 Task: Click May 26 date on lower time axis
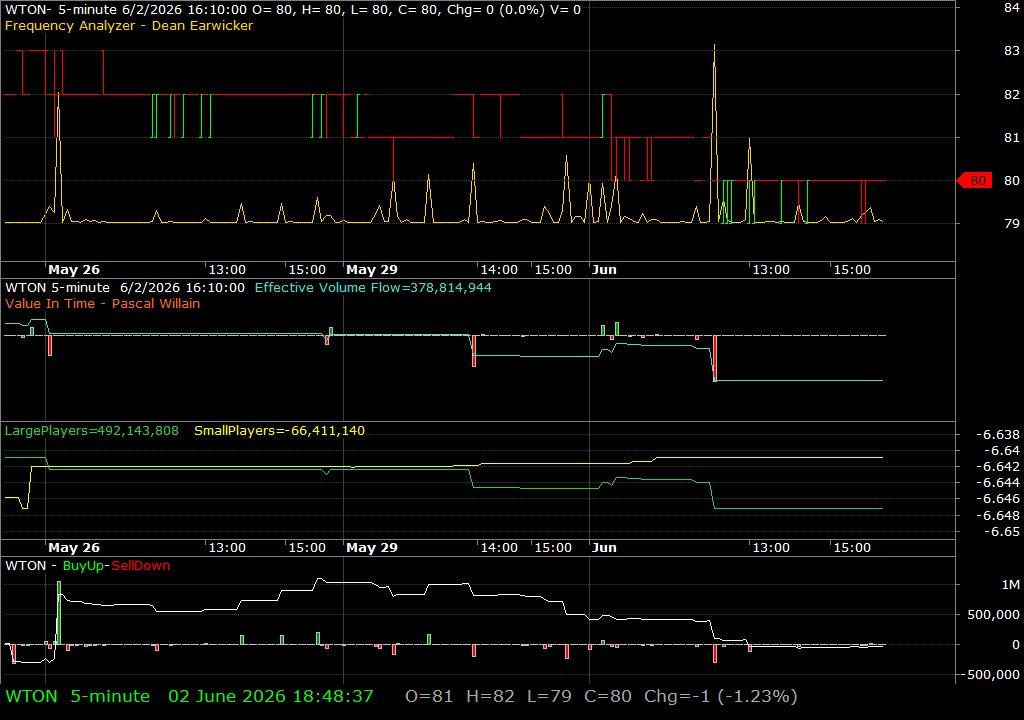74,548
